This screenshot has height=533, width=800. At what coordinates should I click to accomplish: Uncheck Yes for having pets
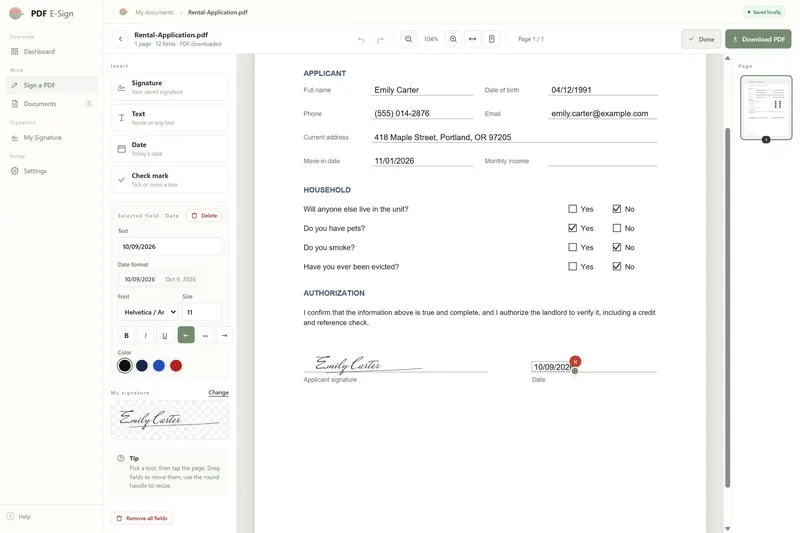point(572,228)
